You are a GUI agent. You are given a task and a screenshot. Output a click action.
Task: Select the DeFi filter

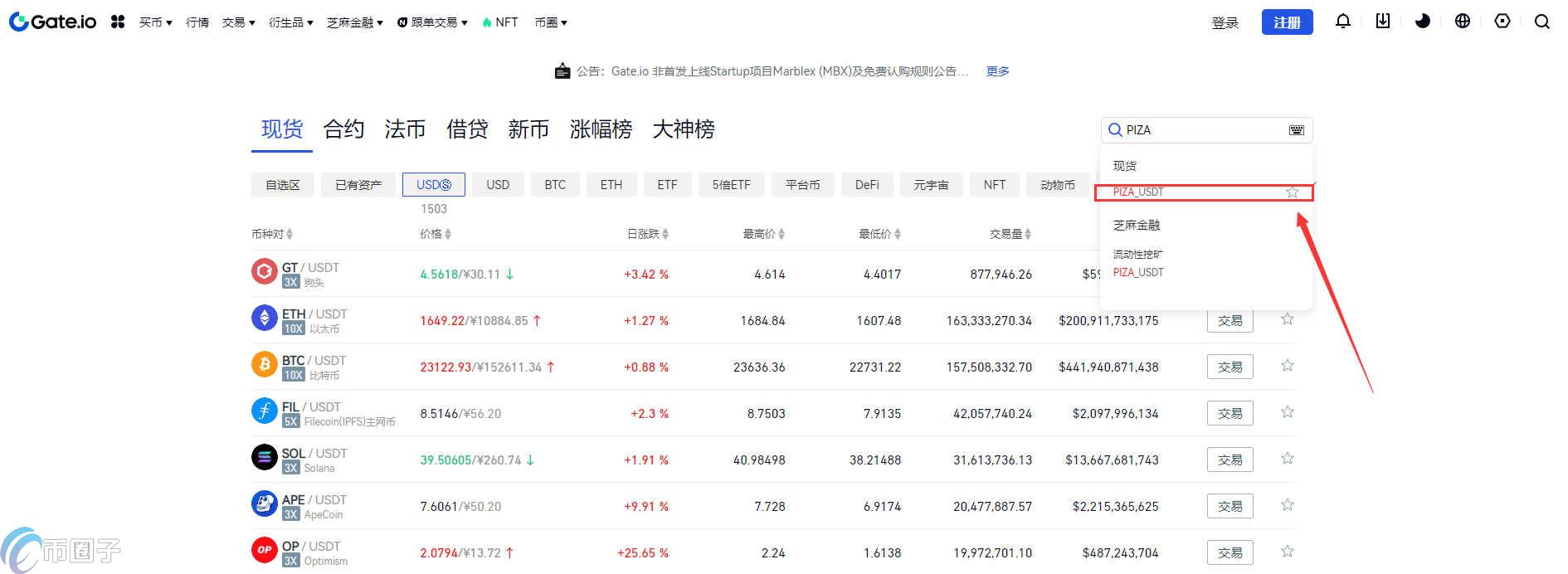pyautogui.click(x=867, y=185)
